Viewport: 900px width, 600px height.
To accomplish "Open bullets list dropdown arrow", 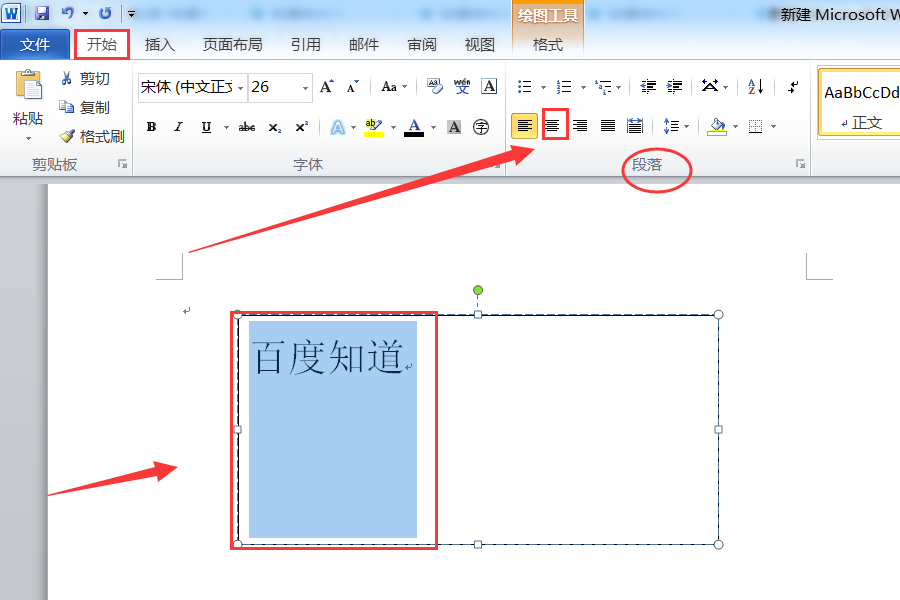I will pyautogui.click(x=543, y=87).
